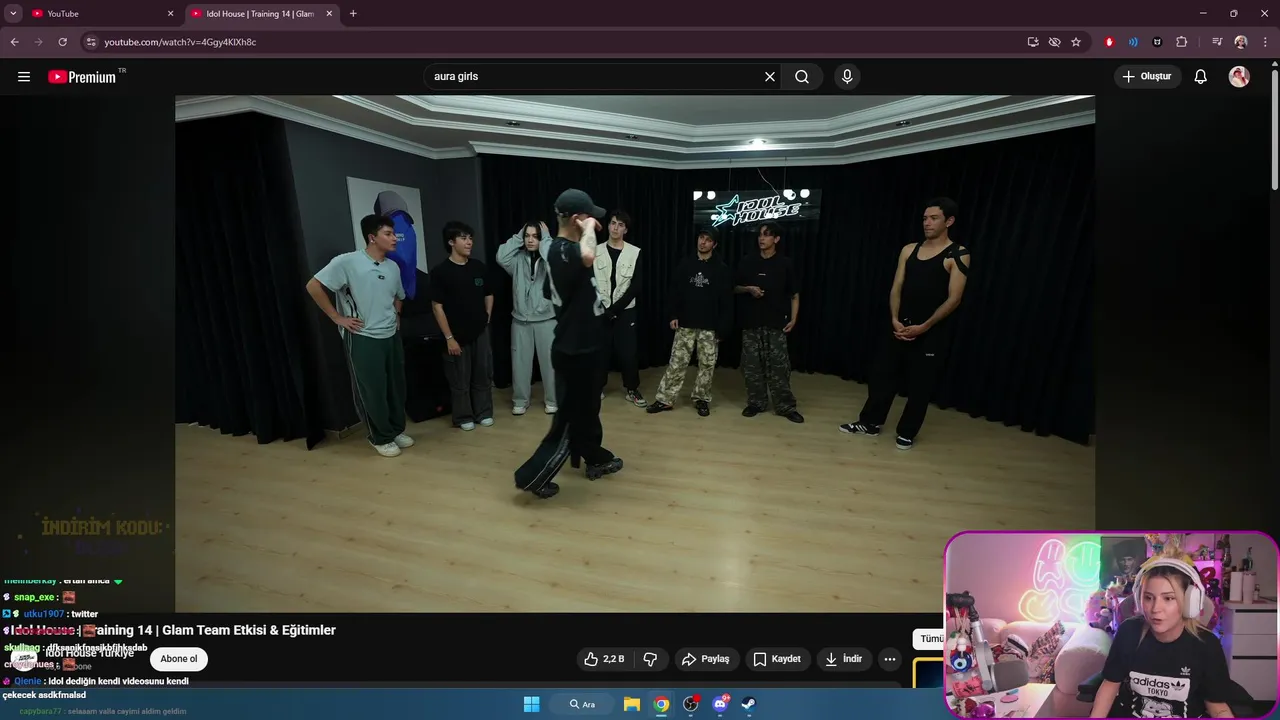1280x720 pixels.
Task: Clear the search box with the X
Action: click(770, 77)
